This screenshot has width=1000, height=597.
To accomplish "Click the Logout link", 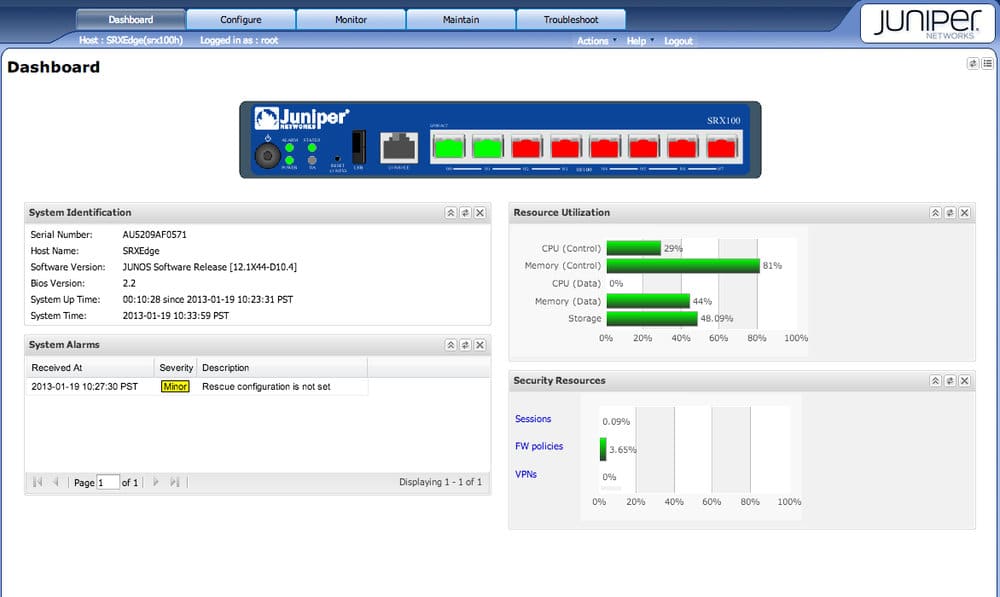I will pyautogui.click(x=678, y=41).
